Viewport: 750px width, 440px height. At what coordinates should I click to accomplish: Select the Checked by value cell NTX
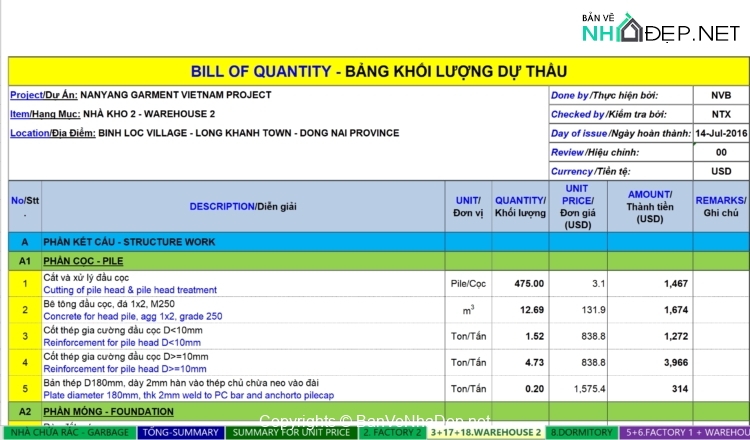pos(720,114)
